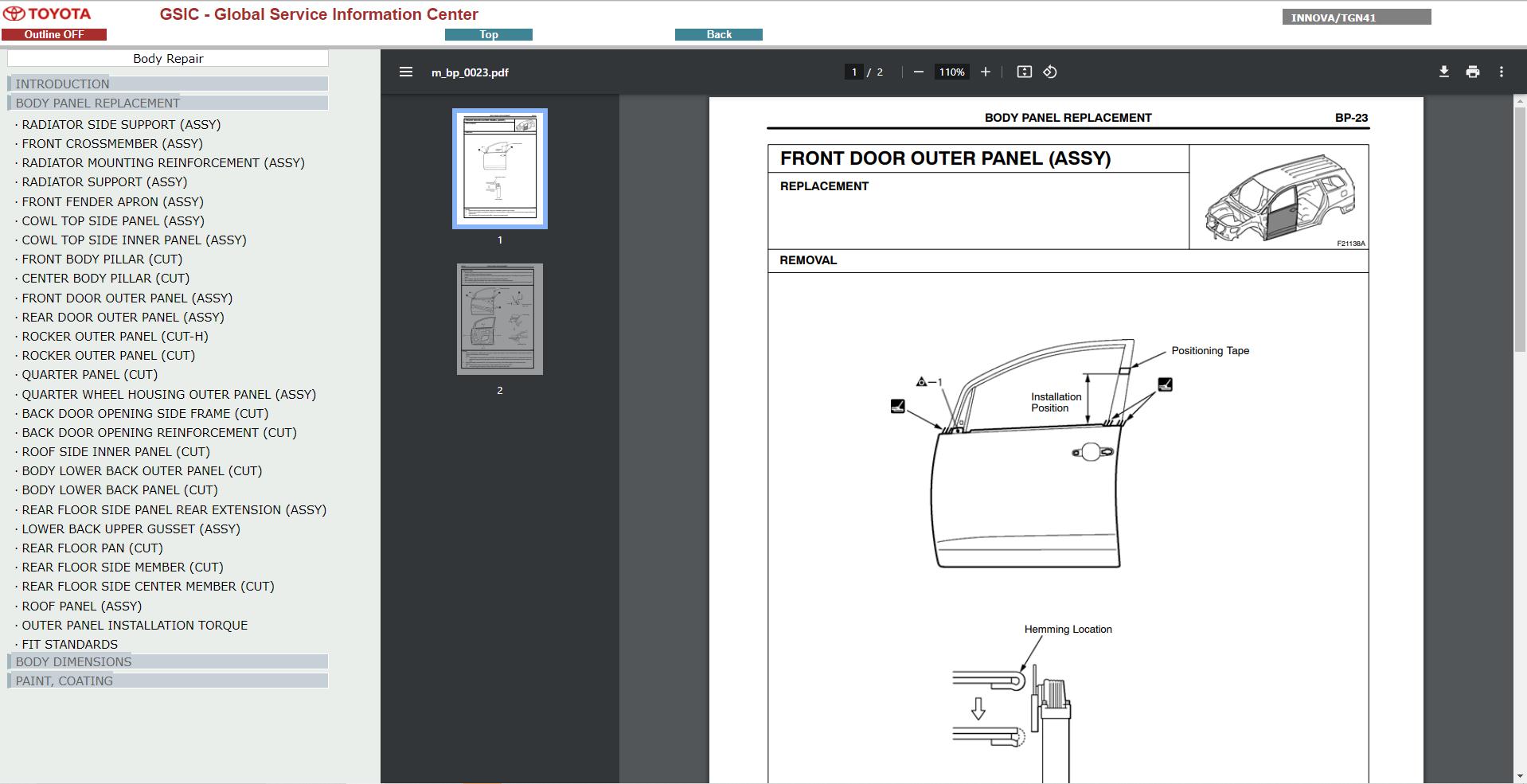Open REAR FLOOR SIDE CENTER MEMBER (CUT)
Viewport: 1527px width, 784px height.
coord(148,586)
